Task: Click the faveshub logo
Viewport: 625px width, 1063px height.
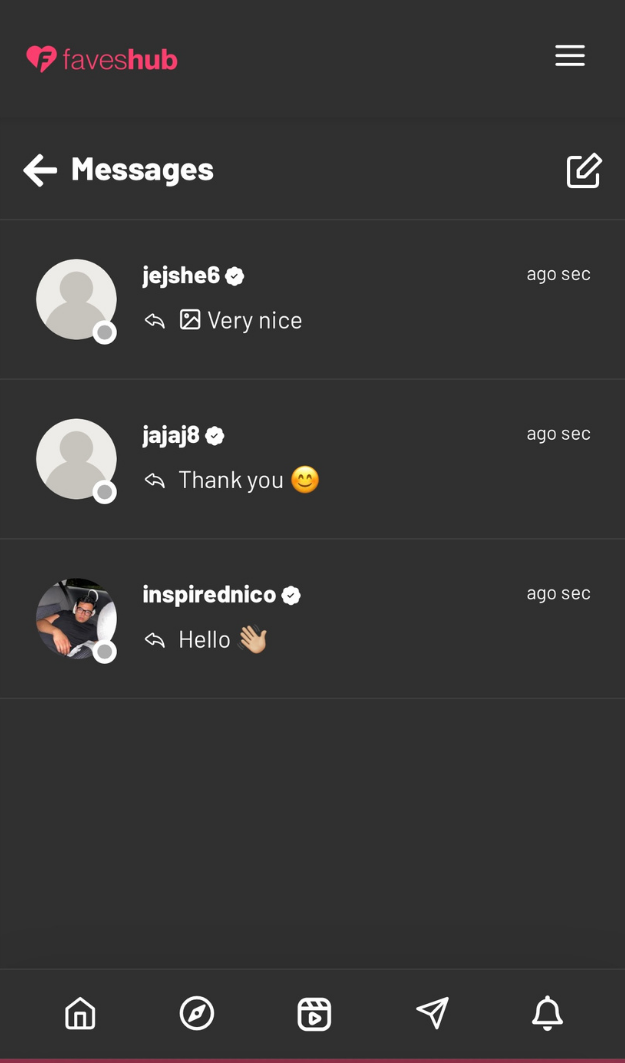Action: [102, 59]
